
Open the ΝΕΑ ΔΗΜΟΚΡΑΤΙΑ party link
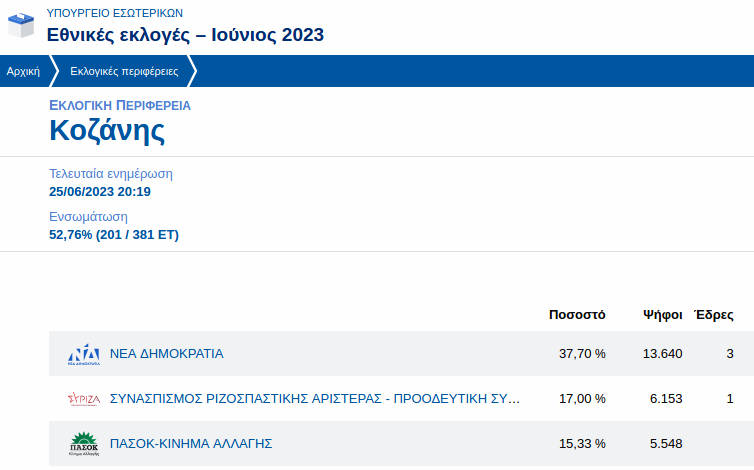[x=166, y=354]
